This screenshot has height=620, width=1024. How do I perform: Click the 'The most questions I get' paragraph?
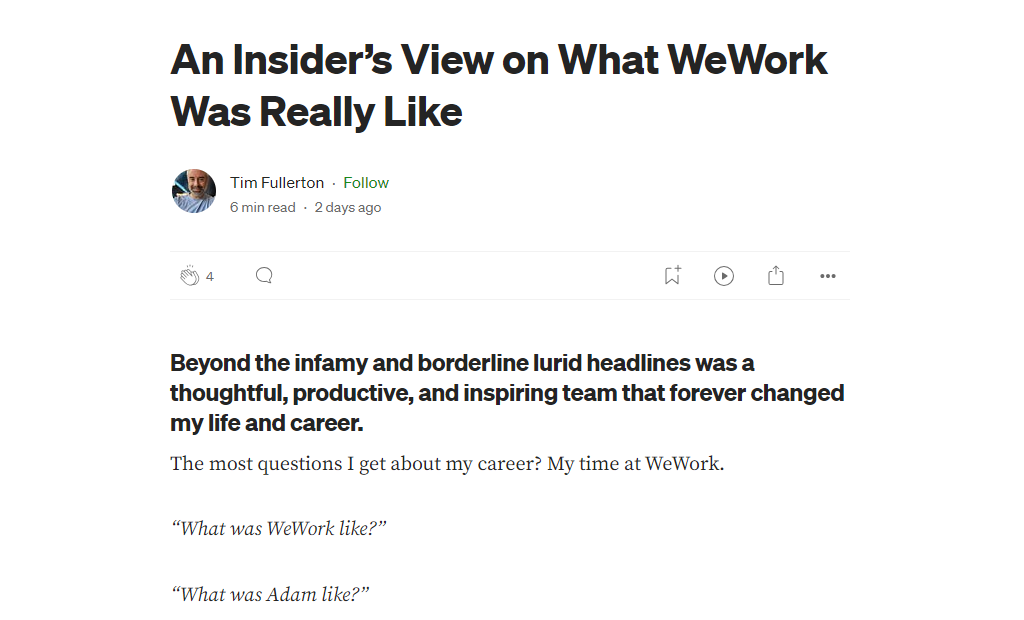[x=446, y=464]
